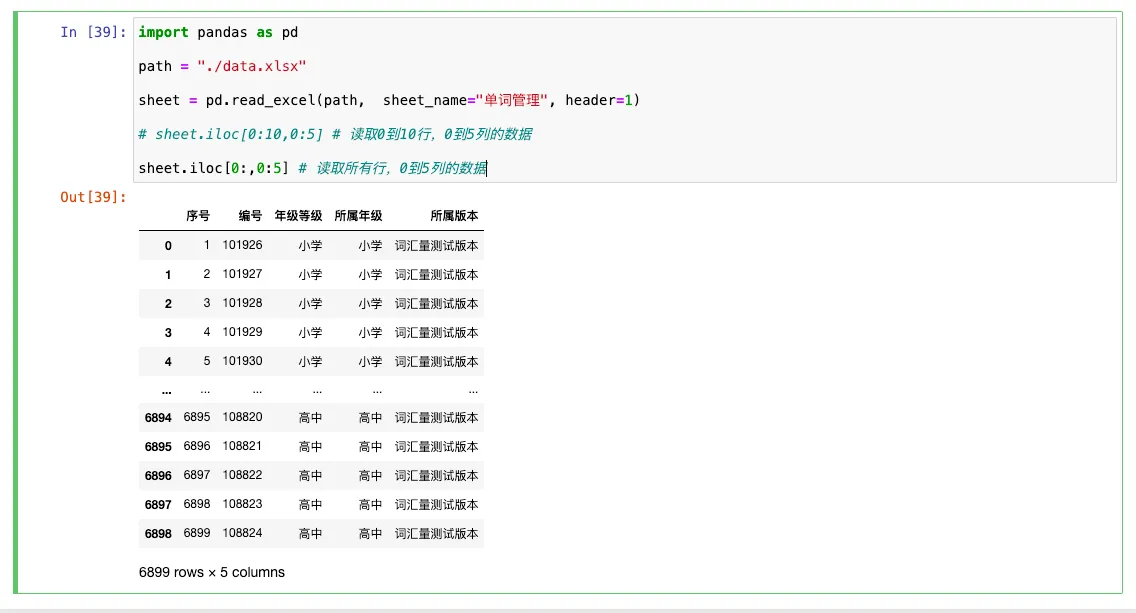The image size is (1136, 613).
Task: Click the 'import pandas as pd' code line
Action: 218,32
